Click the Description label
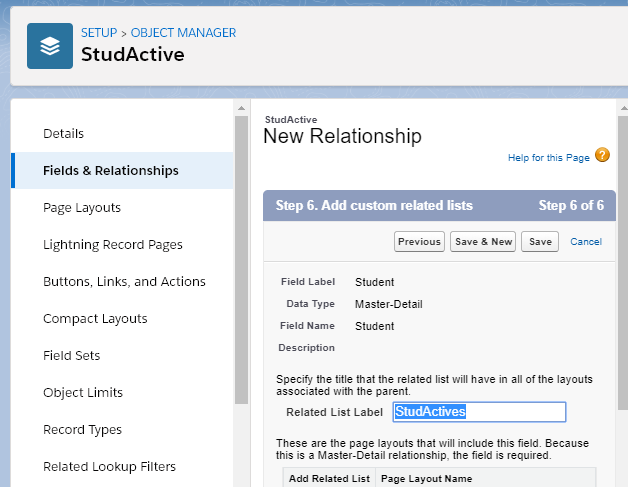Image resolution: width=628 pixels, height=489 pixels. [306, 348]
